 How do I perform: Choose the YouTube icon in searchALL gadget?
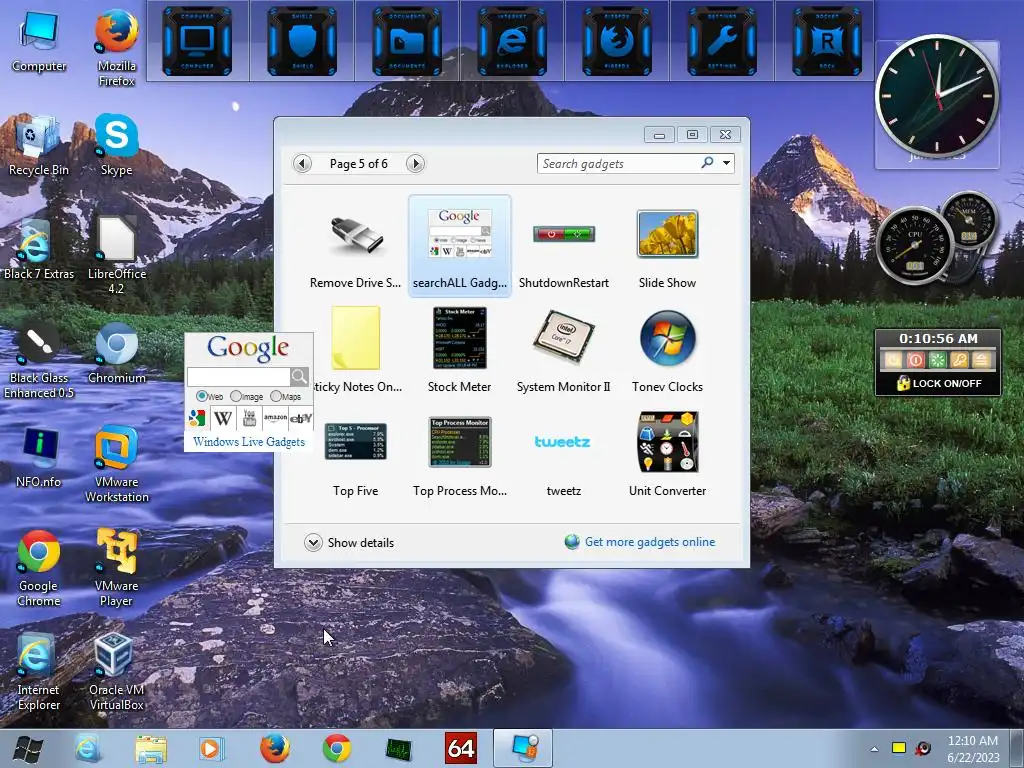(249, 418)
